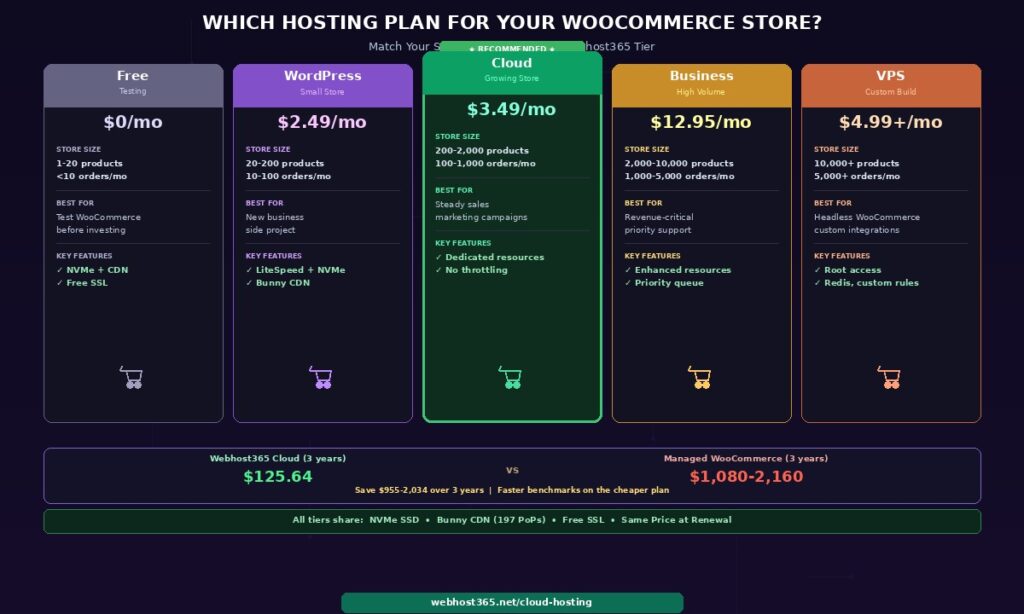This screenshot has width=1024, height=614.
Task: Click the $1,080-2,160 Managed WooCommerce total
Action: click(x=746, y=477)
